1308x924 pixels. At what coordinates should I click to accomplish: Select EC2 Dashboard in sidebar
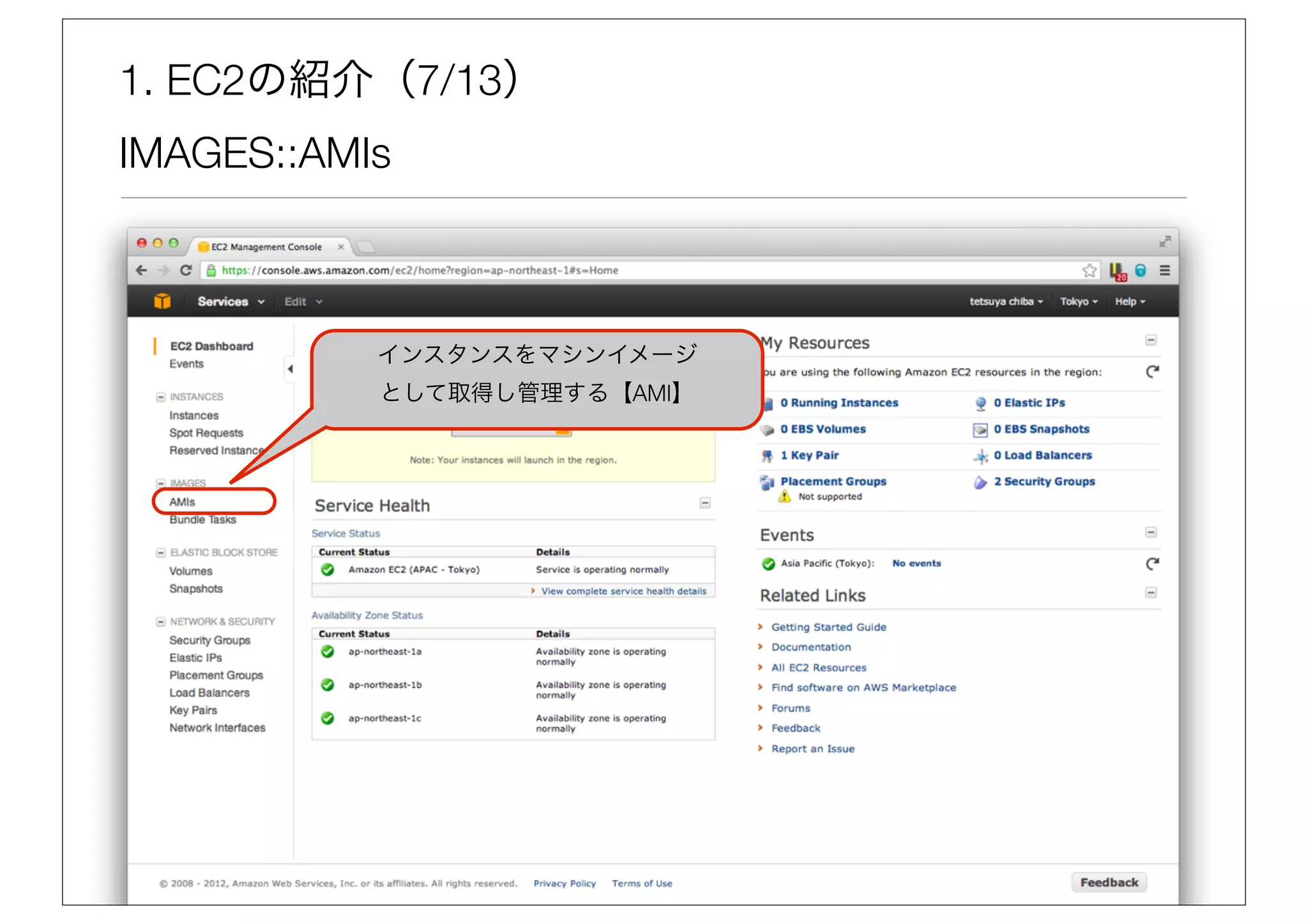(211, 346)
